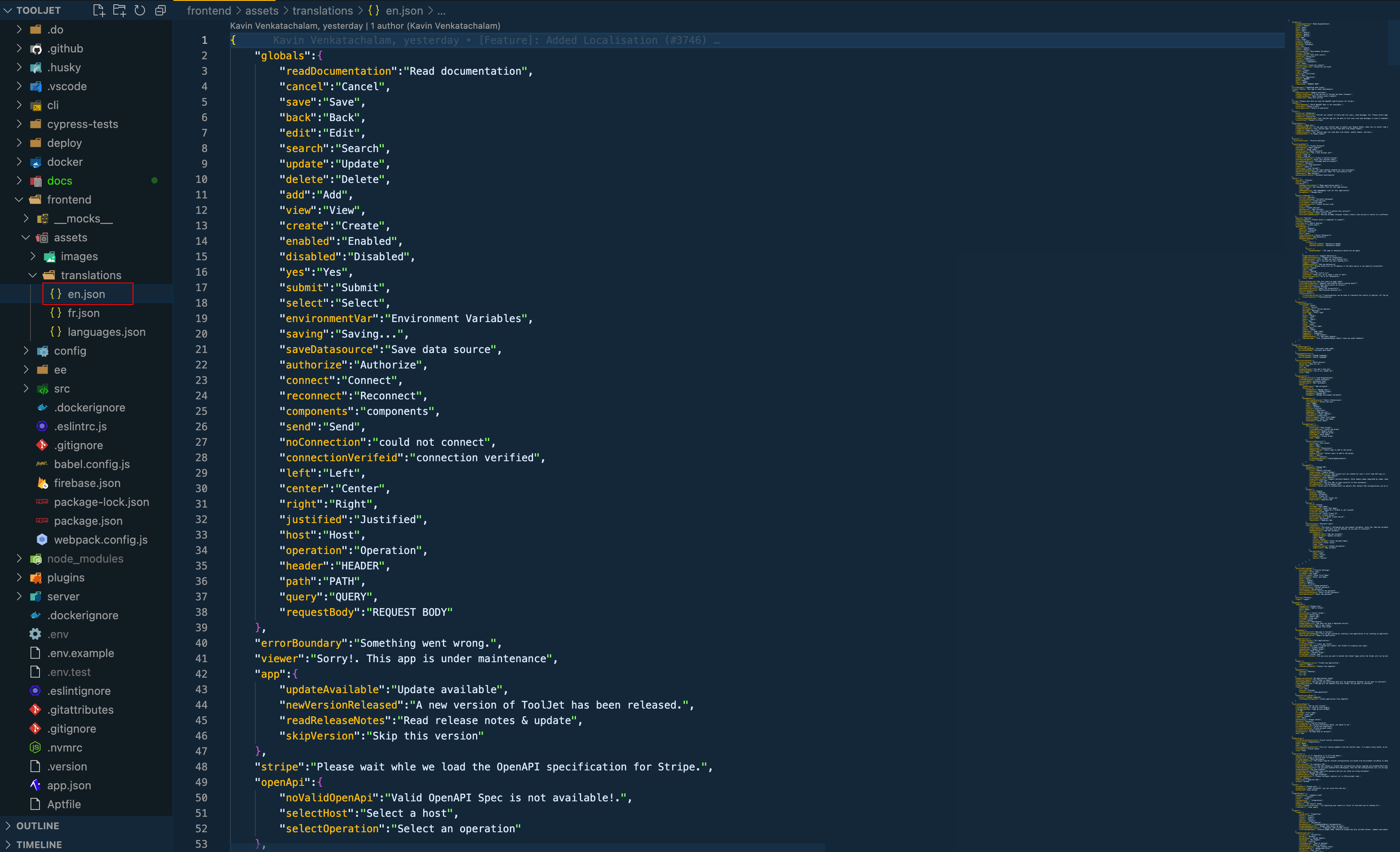The image size is (1400, 852).
Task: Select the deploy folder row
Action: (x=86, y=143)
